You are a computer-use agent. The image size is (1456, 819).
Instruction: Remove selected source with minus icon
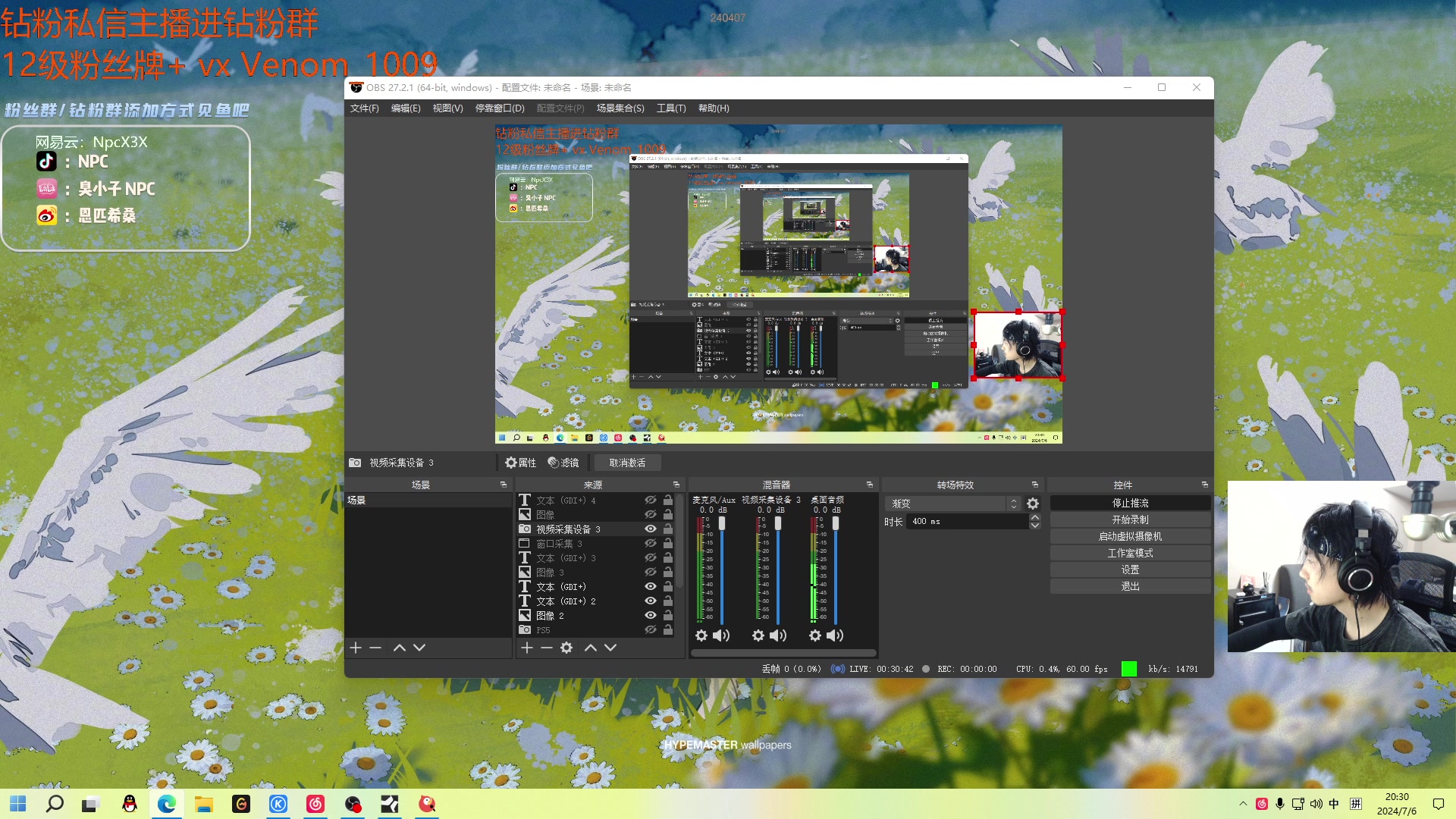point(547,648)
